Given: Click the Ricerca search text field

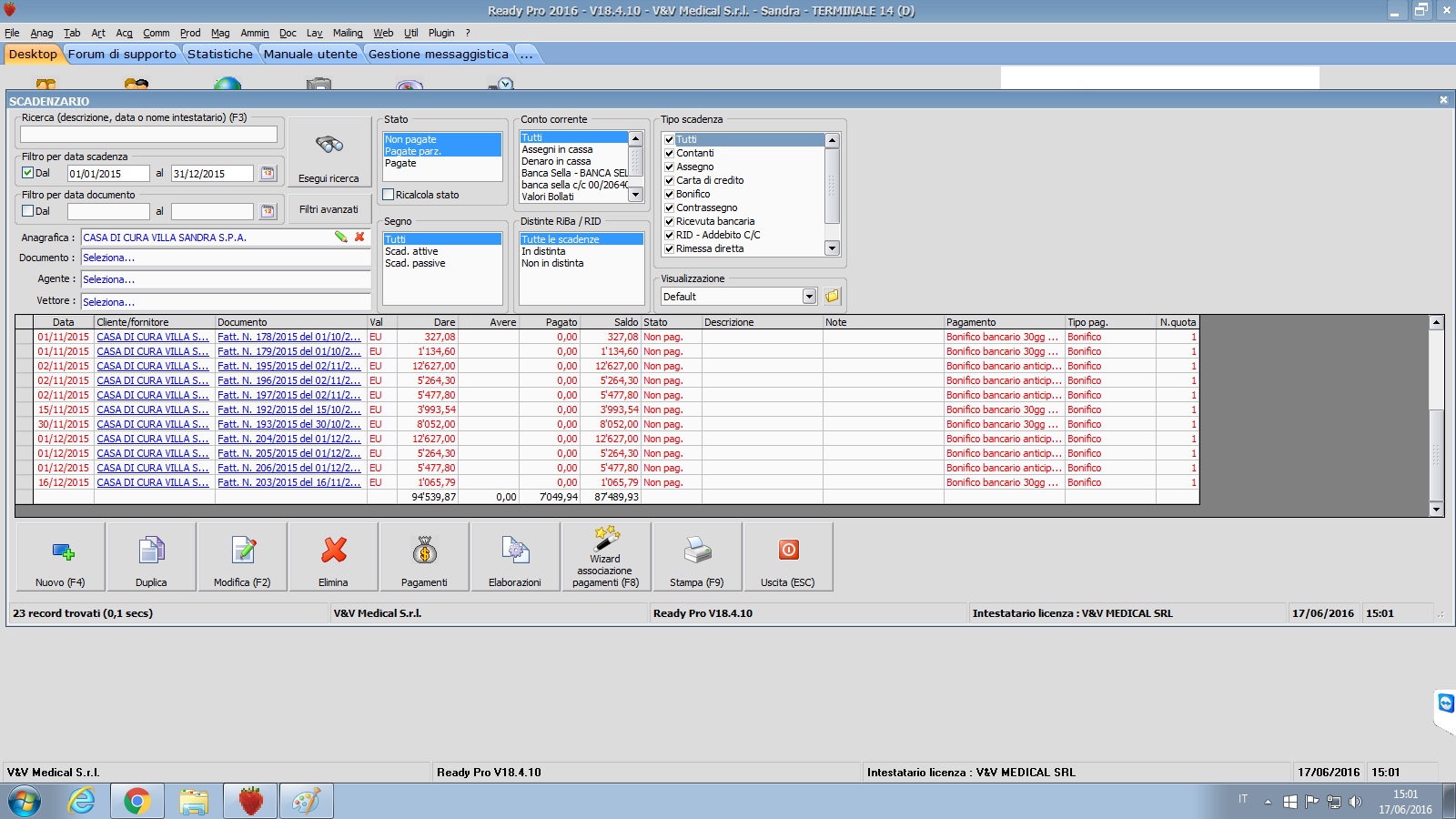Looking at the screenshot, I should click(148, 134).
